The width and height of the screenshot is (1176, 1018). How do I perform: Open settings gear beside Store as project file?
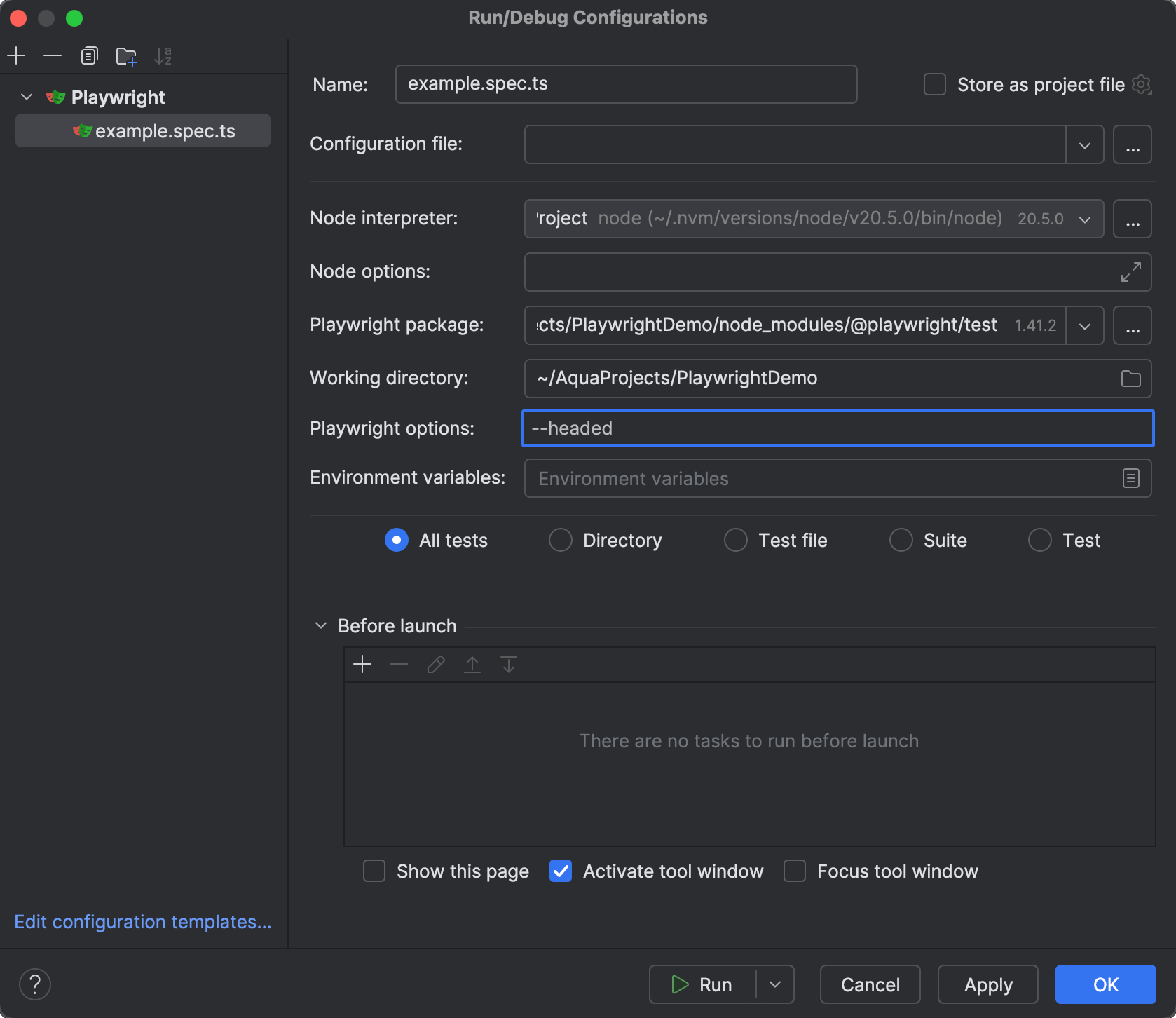[1142, 84]
